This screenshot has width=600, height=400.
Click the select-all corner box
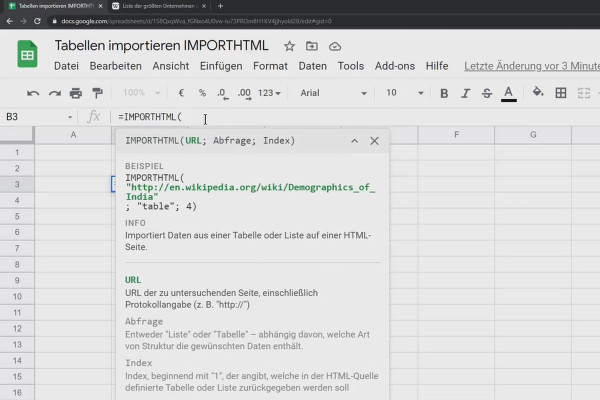(x=16, y=135)
